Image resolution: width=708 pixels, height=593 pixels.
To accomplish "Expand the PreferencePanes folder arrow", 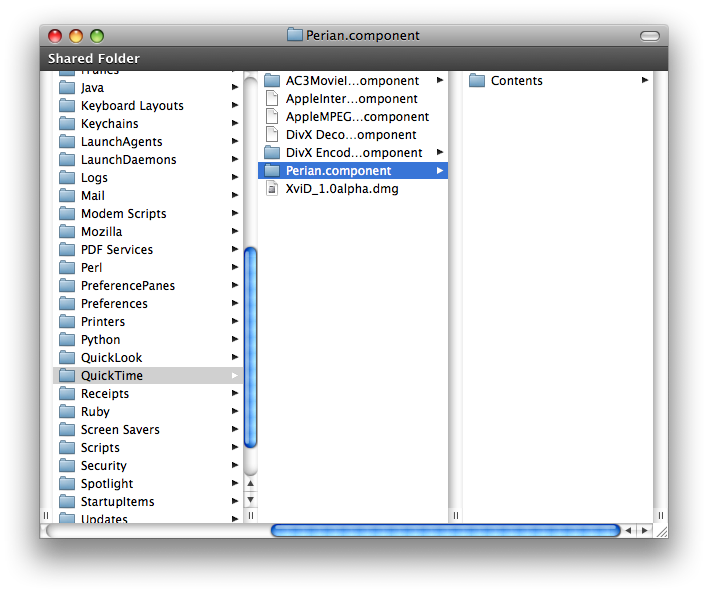I will click(x=235, y=286).
